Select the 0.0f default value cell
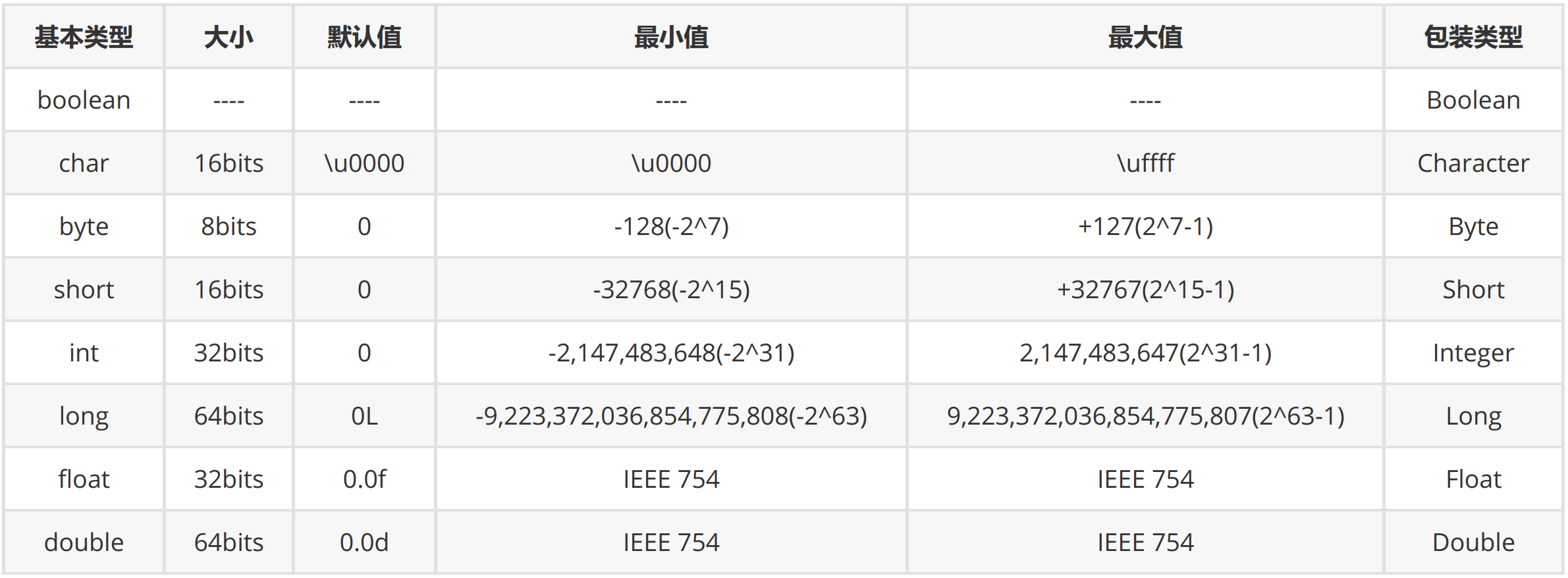 point(364,479)
